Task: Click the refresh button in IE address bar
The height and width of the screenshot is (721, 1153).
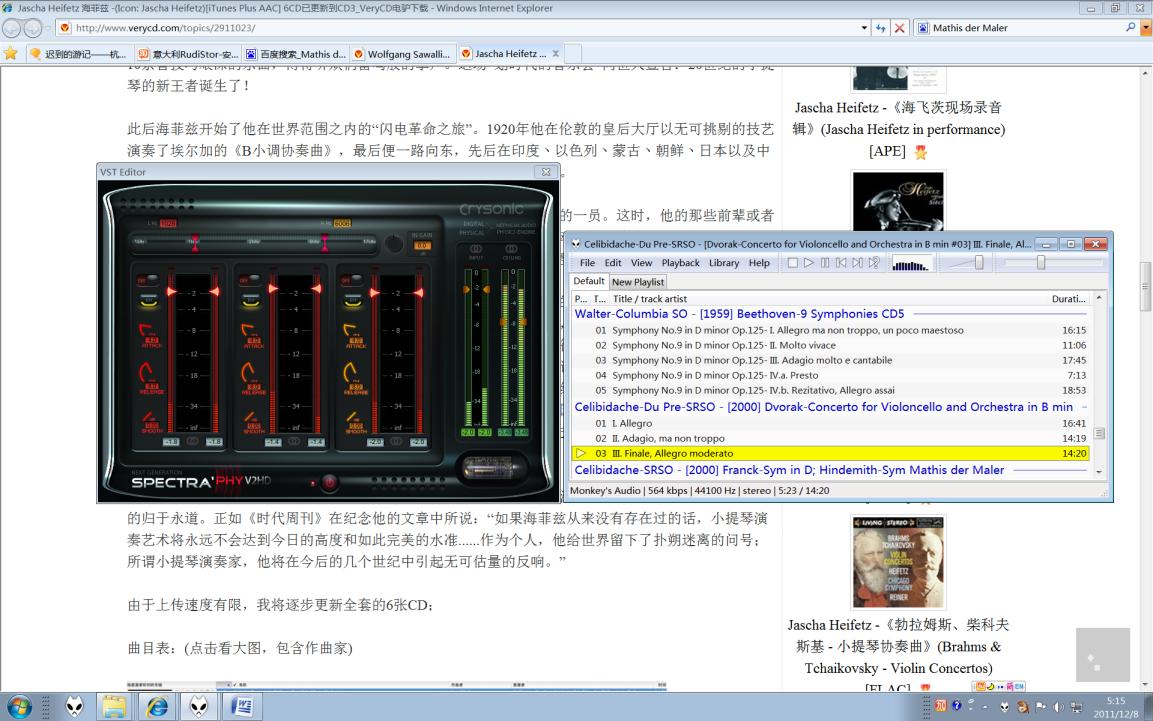Action: click(880, 28)
